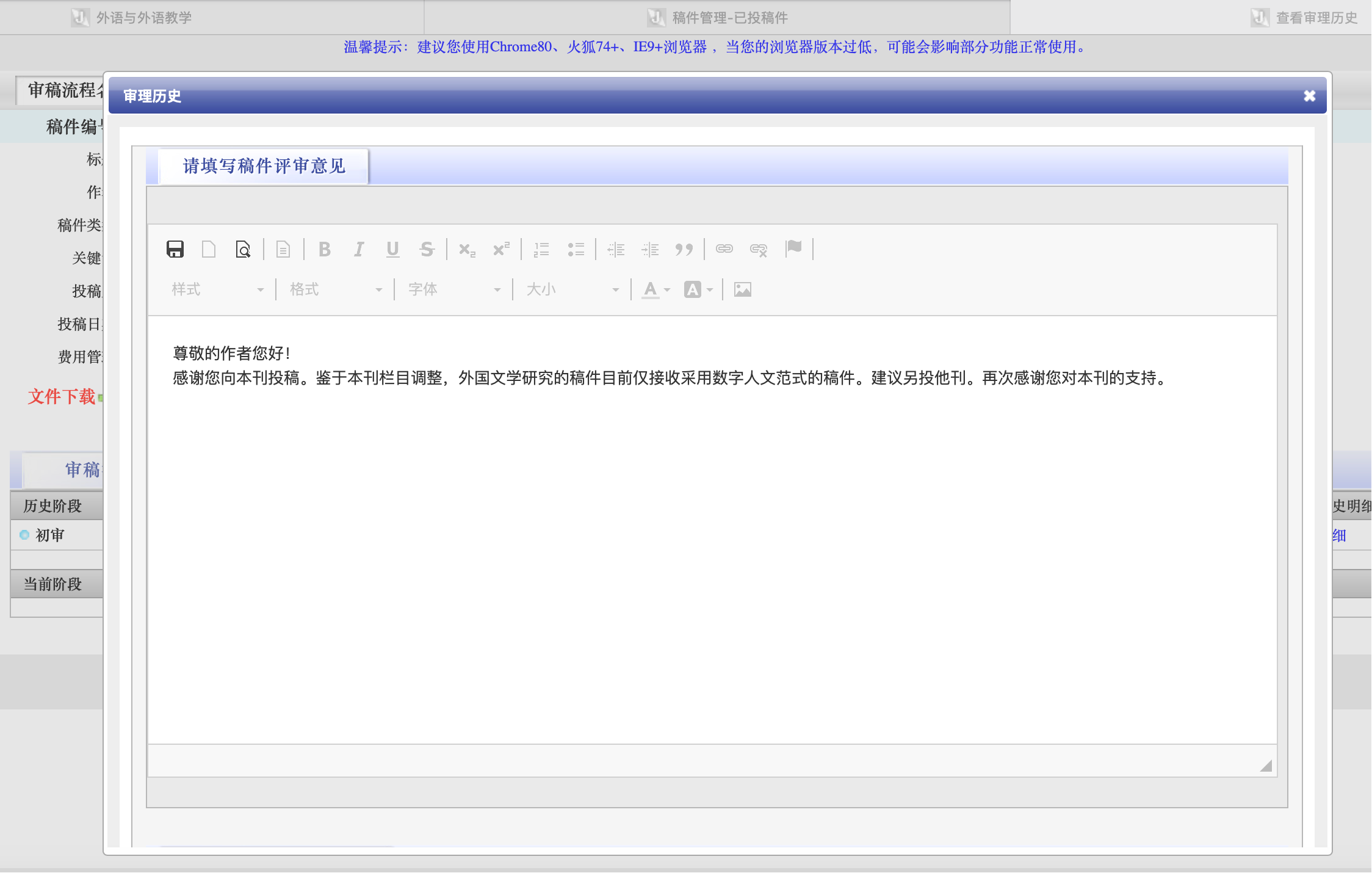1372x873 pixels.
Task: Click the Preview document icon
Action: [x=243, y=249]
